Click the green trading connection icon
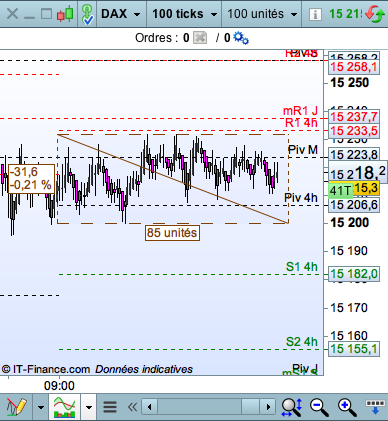388x421 pixels. [x=88, y=14]
